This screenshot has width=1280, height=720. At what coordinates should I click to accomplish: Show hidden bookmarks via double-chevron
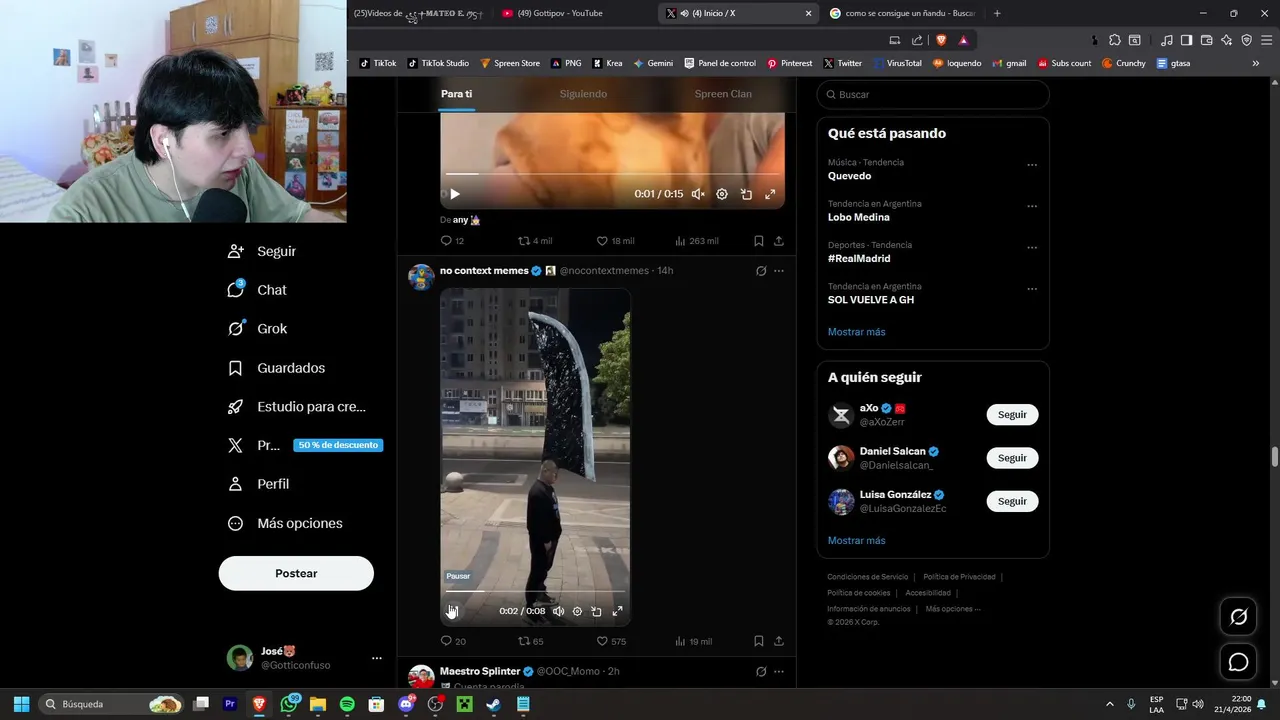coord(1256,63)
